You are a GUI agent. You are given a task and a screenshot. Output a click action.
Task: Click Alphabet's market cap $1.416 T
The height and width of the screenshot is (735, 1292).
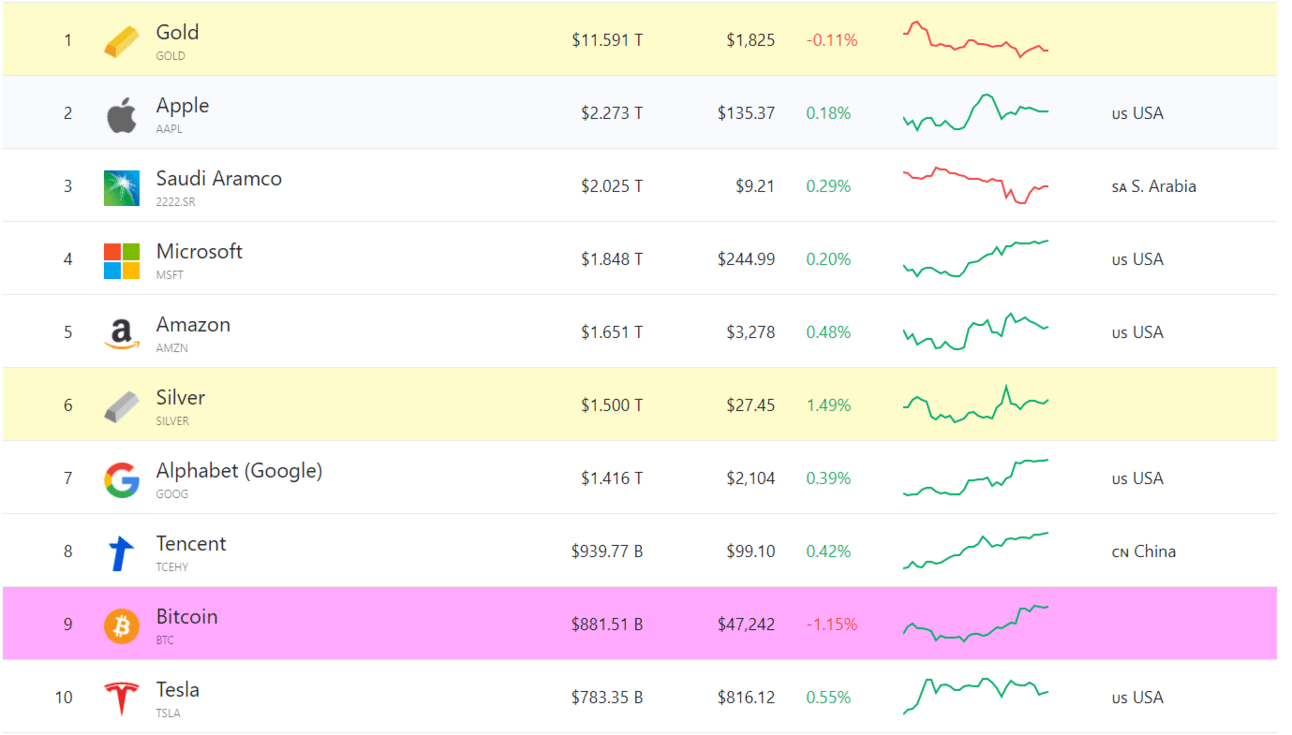[612, 478]
